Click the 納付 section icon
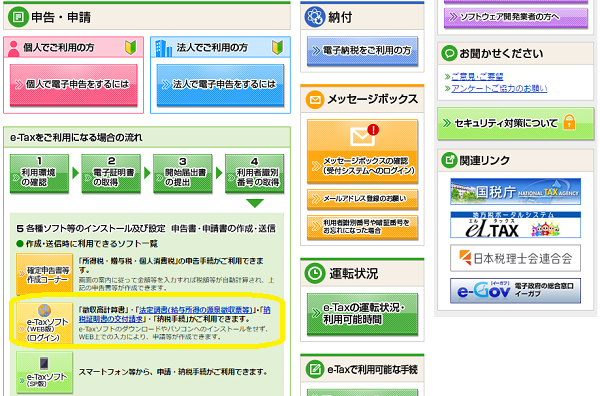Screen dimensions: 600x396 pyautogui.click(x=315, y=17)
